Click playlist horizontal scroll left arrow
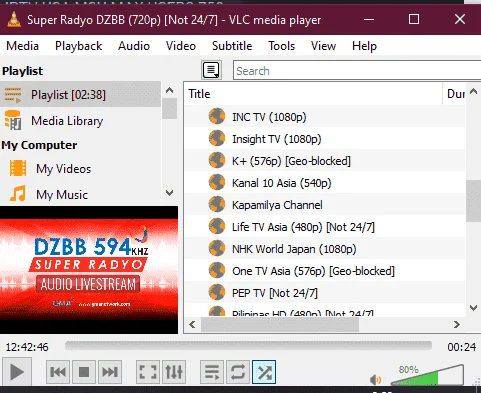Viewport: 481px width, 393px height. click(192, 324)
